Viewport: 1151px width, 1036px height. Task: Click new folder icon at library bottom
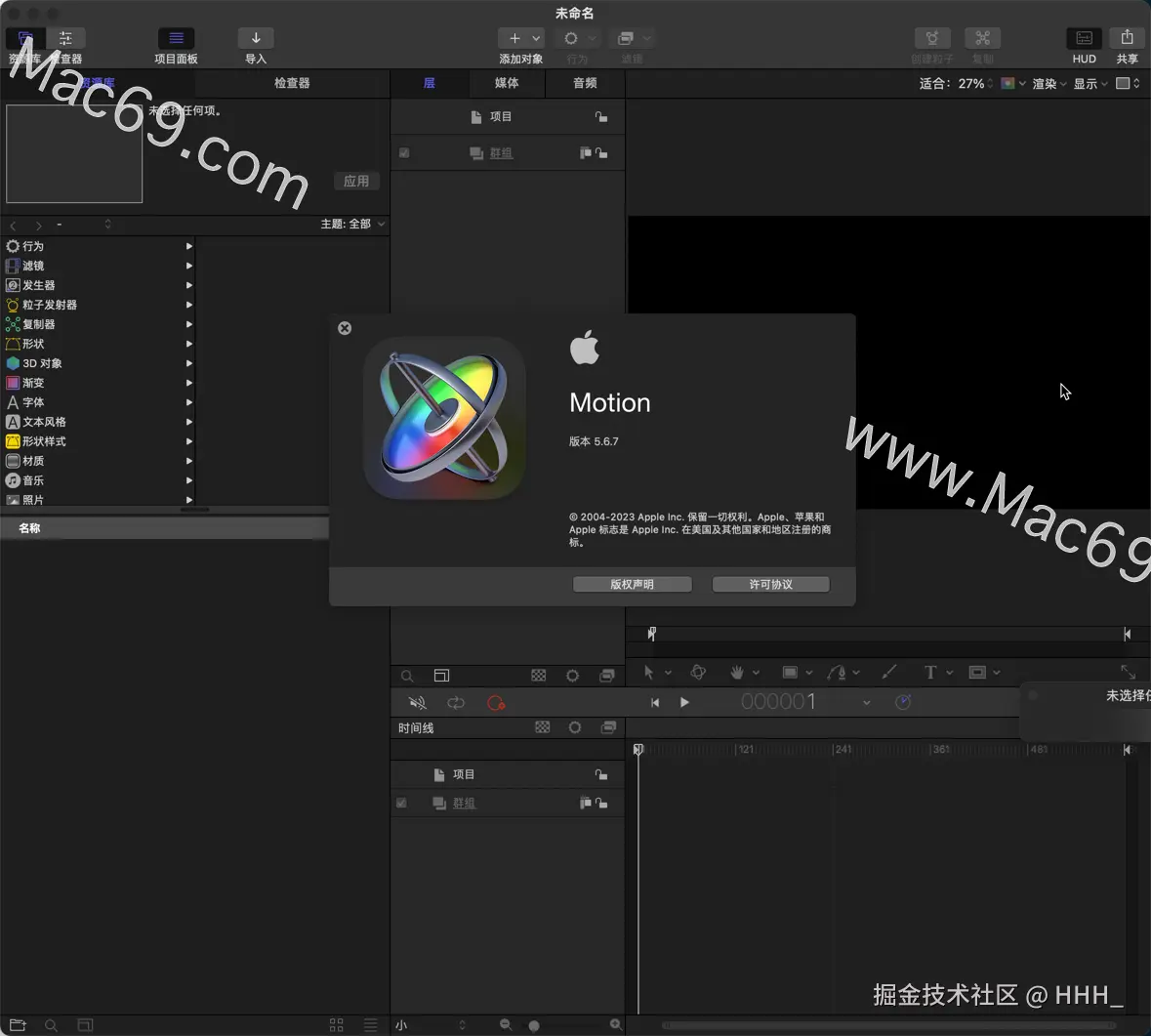point(18,1024)
